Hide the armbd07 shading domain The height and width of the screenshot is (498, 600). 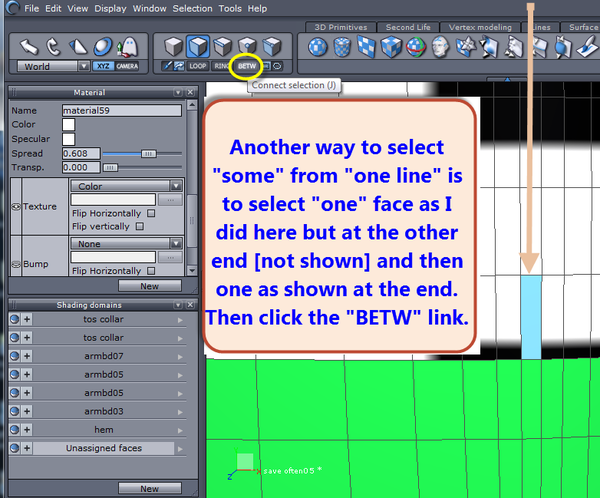tap(15, 356)
